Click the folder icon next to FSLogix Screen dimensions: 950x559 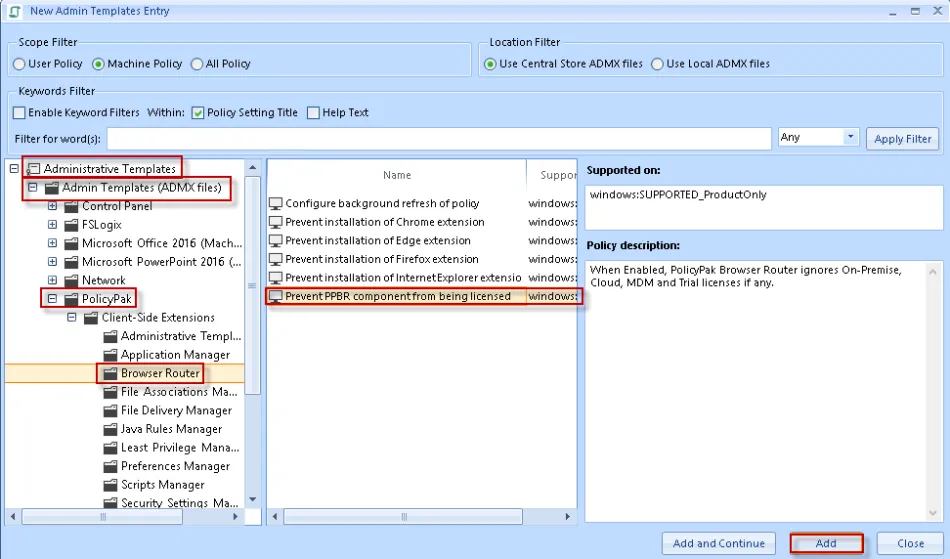(71, 225)
